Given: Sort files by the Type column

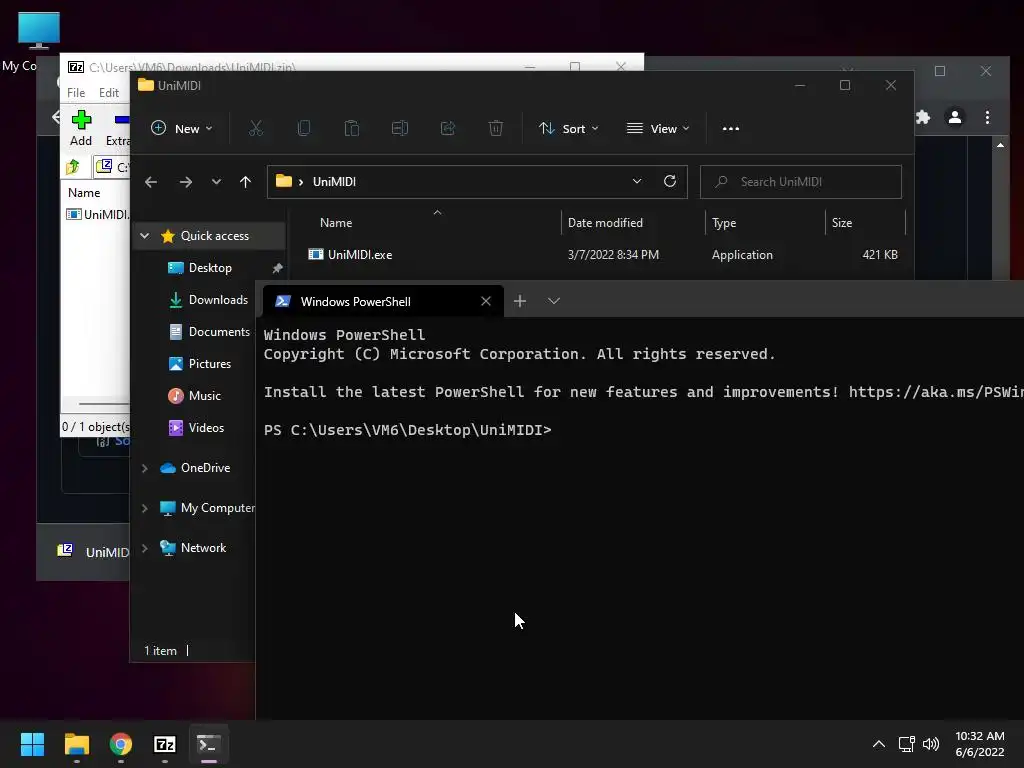Looking at the screenshot, I should 724,223.
